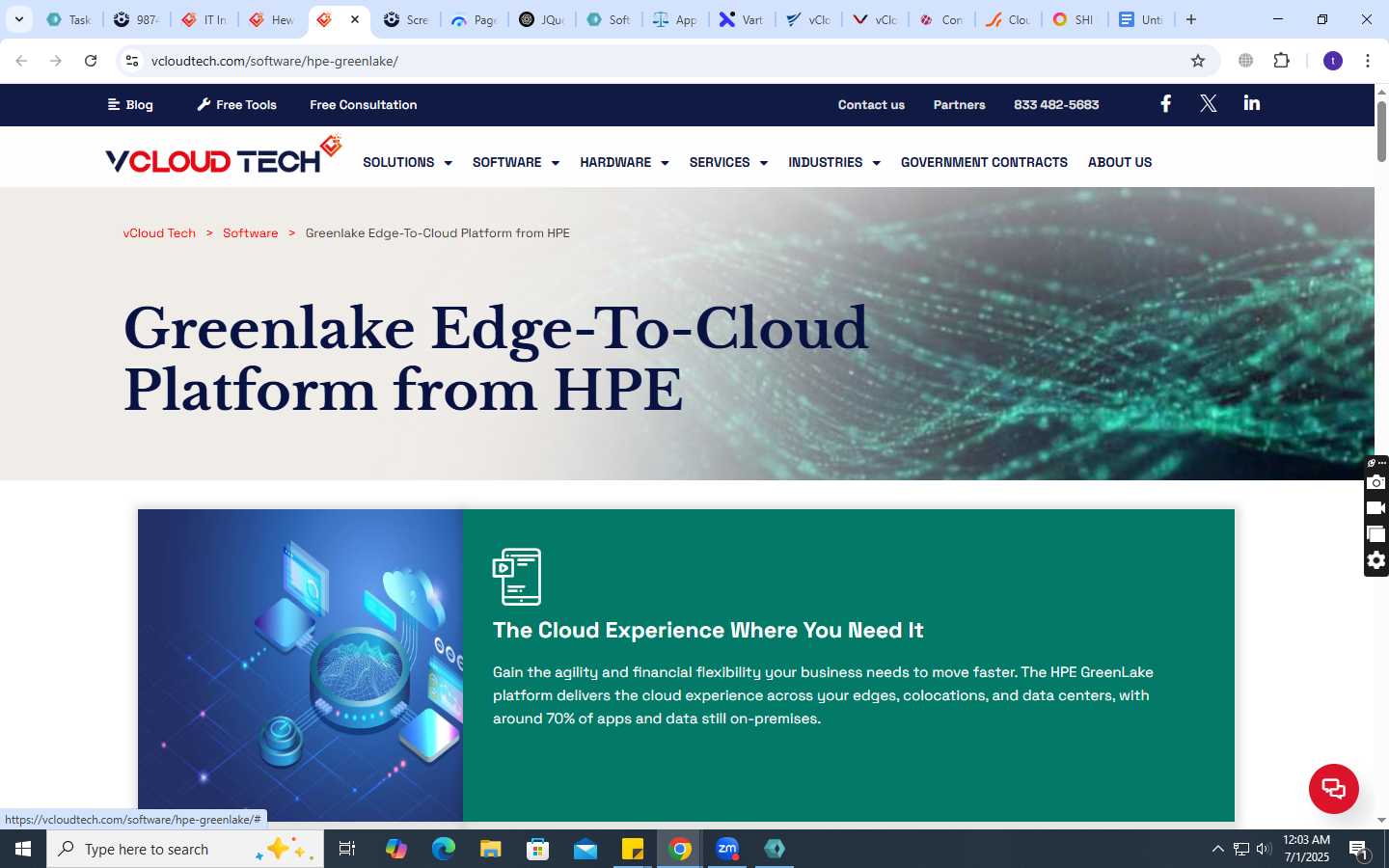The width and height of the screenshot is (1389, 868).
Task: Click the vCloud Tech breadcrumb link
Action: tap(159, 232)
